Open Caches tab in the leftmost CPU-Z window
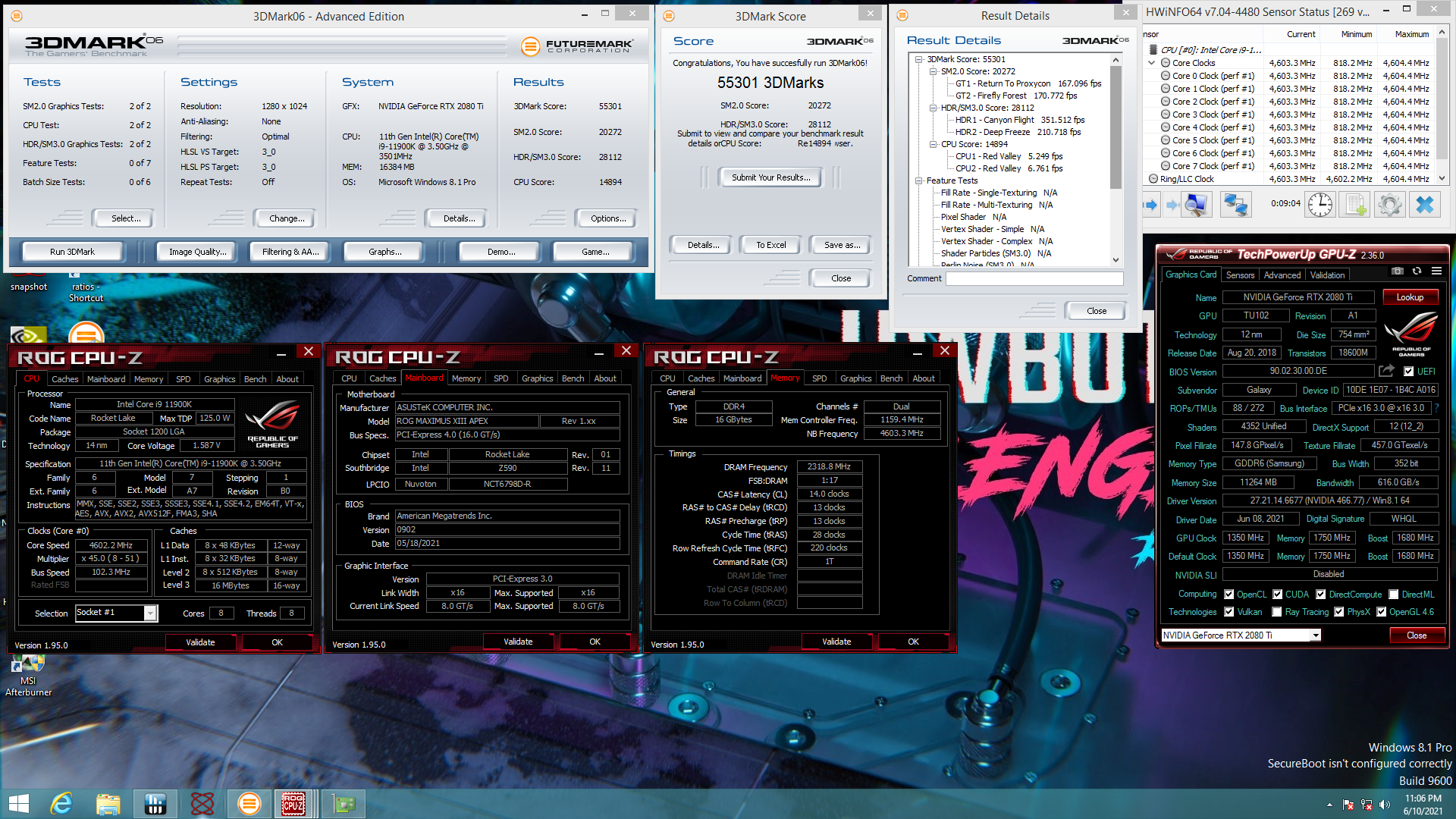Viewport: 1456px width, 819px height. click(x=64, y=379)
